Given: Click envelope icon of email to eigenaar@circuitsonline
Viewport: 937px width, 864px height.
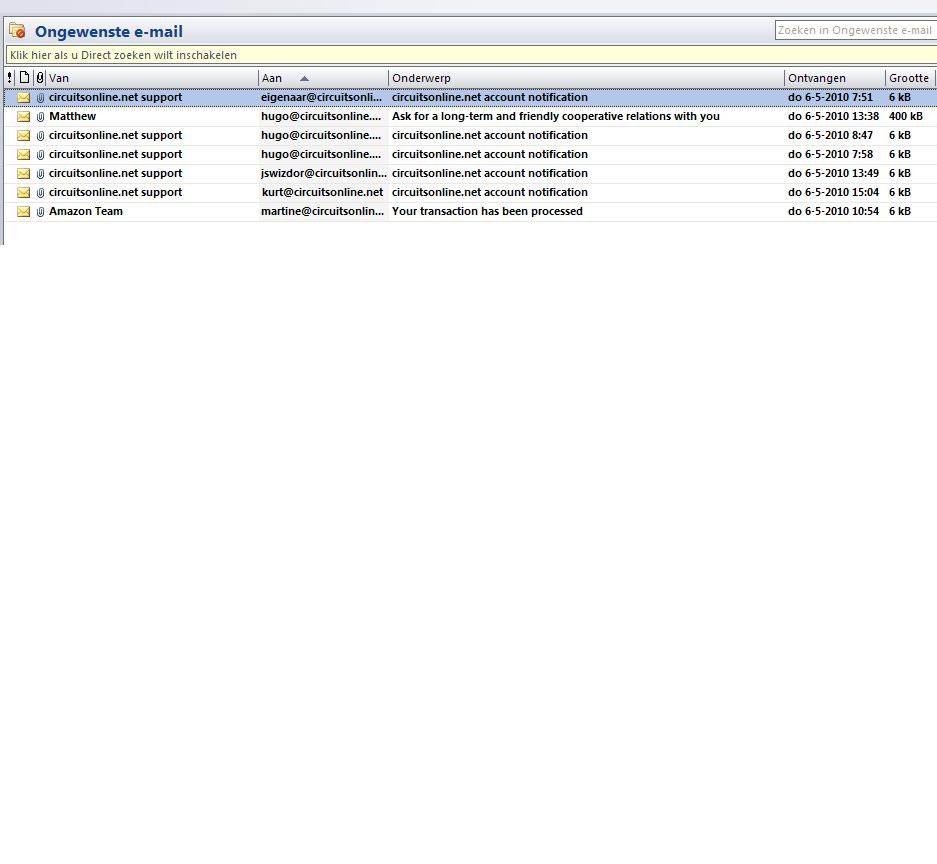Looking at the screenshot, I should coord(24,98).
